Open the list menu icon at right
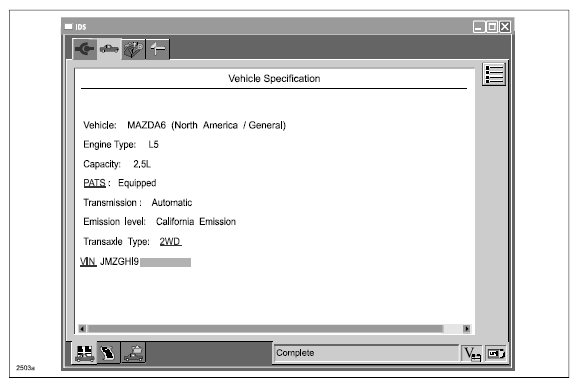This screenshot has height=388, width=579. point(494,75)
